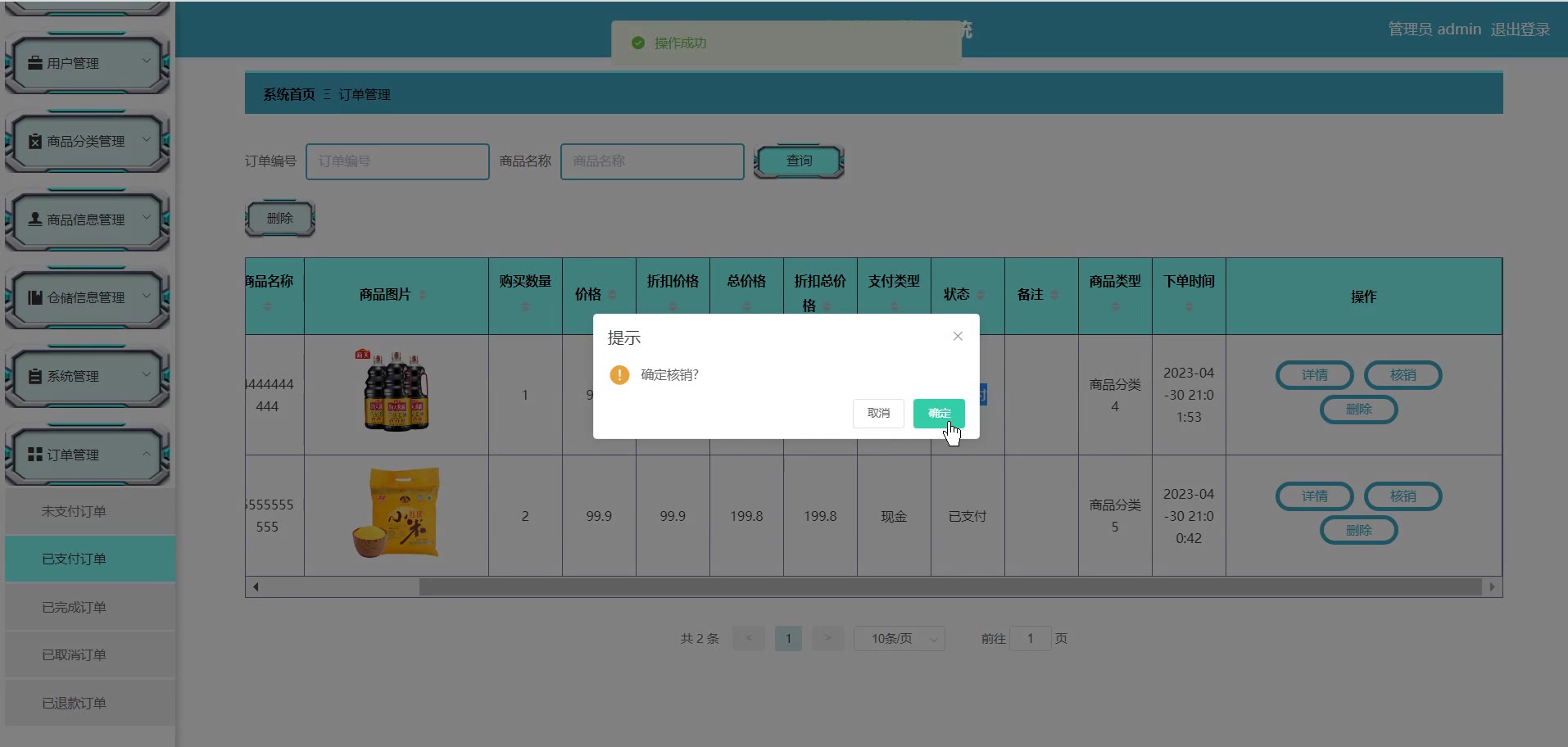Click the orange warning icon in dialog
This screenshot has height=747, width=1568.
pos(619,375)
